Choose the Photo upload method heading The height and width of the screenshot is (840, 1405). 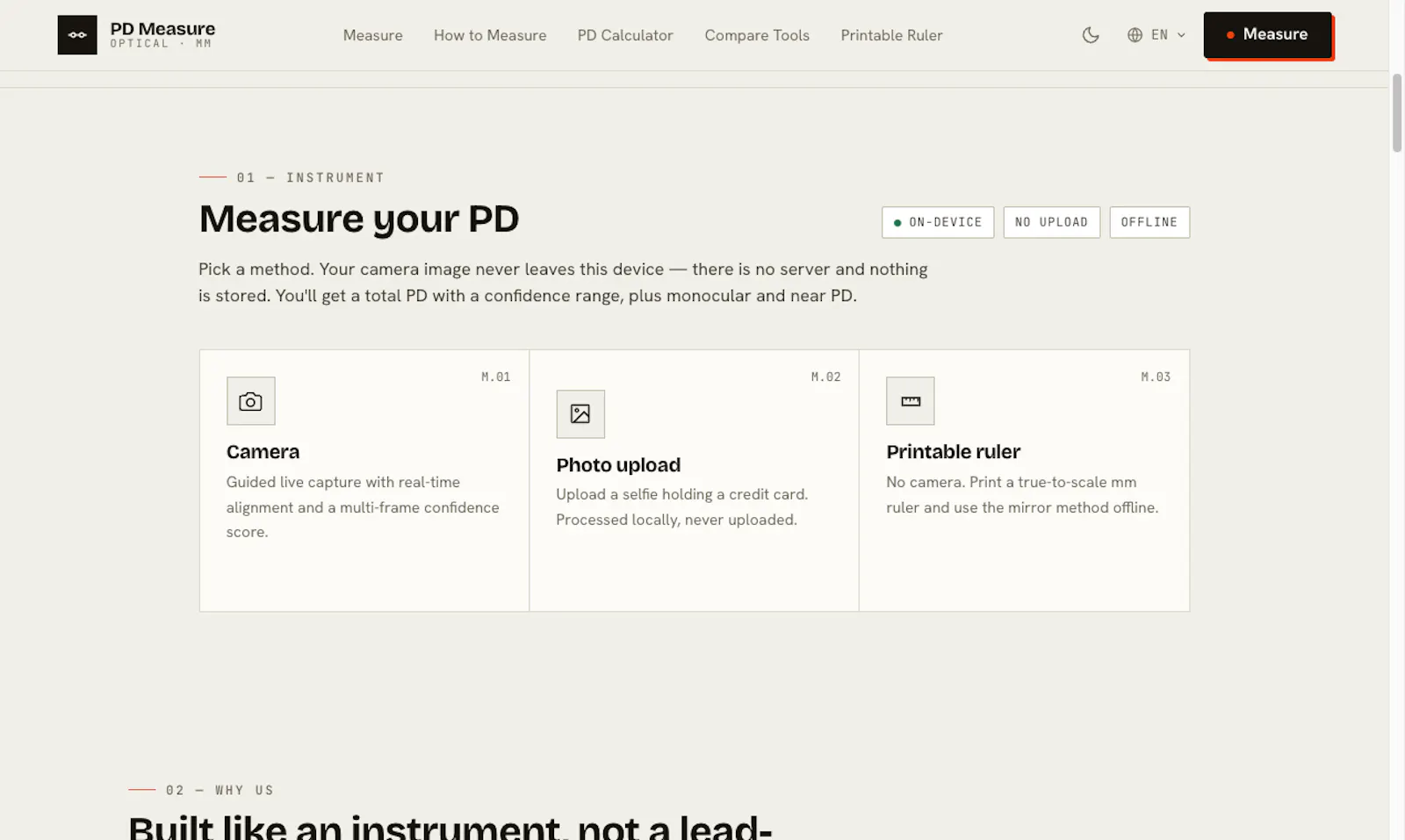[618, 465]
